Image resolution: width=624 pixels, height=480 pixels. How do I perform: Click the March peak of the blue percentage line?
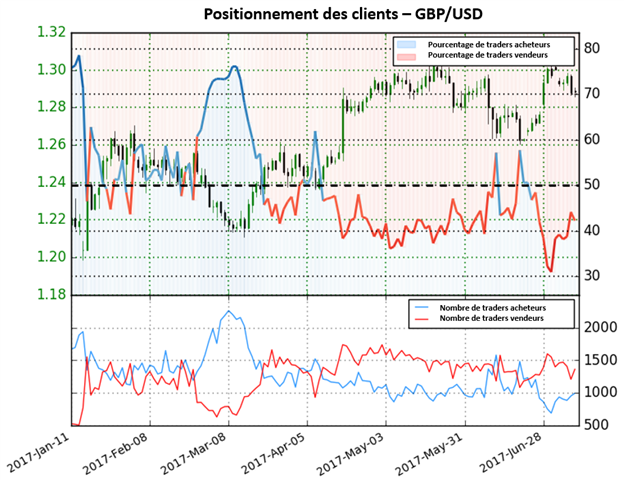click(x=234, y=66)
